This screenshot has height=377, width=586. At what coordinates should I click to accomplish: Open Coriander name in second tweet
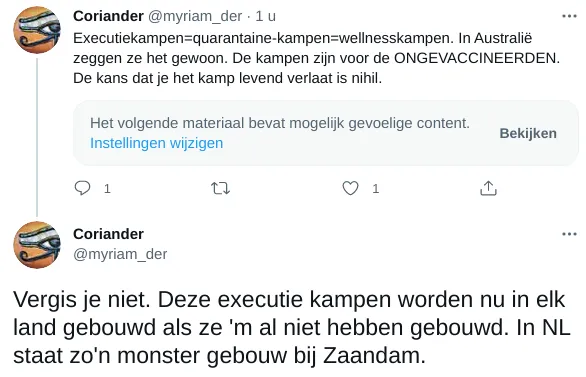108,234
